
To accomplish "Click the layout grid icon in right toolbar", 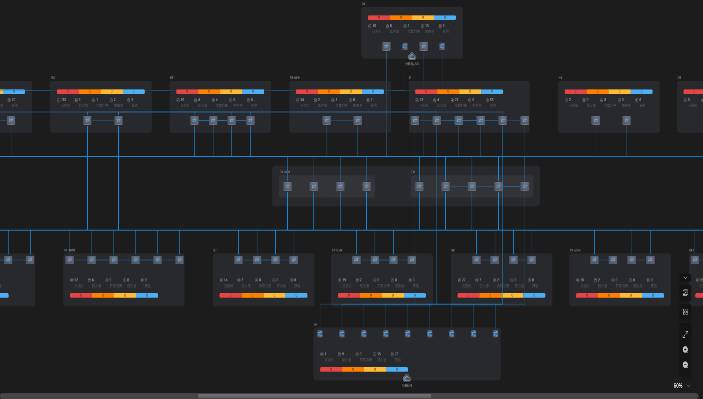I will 685,312.
